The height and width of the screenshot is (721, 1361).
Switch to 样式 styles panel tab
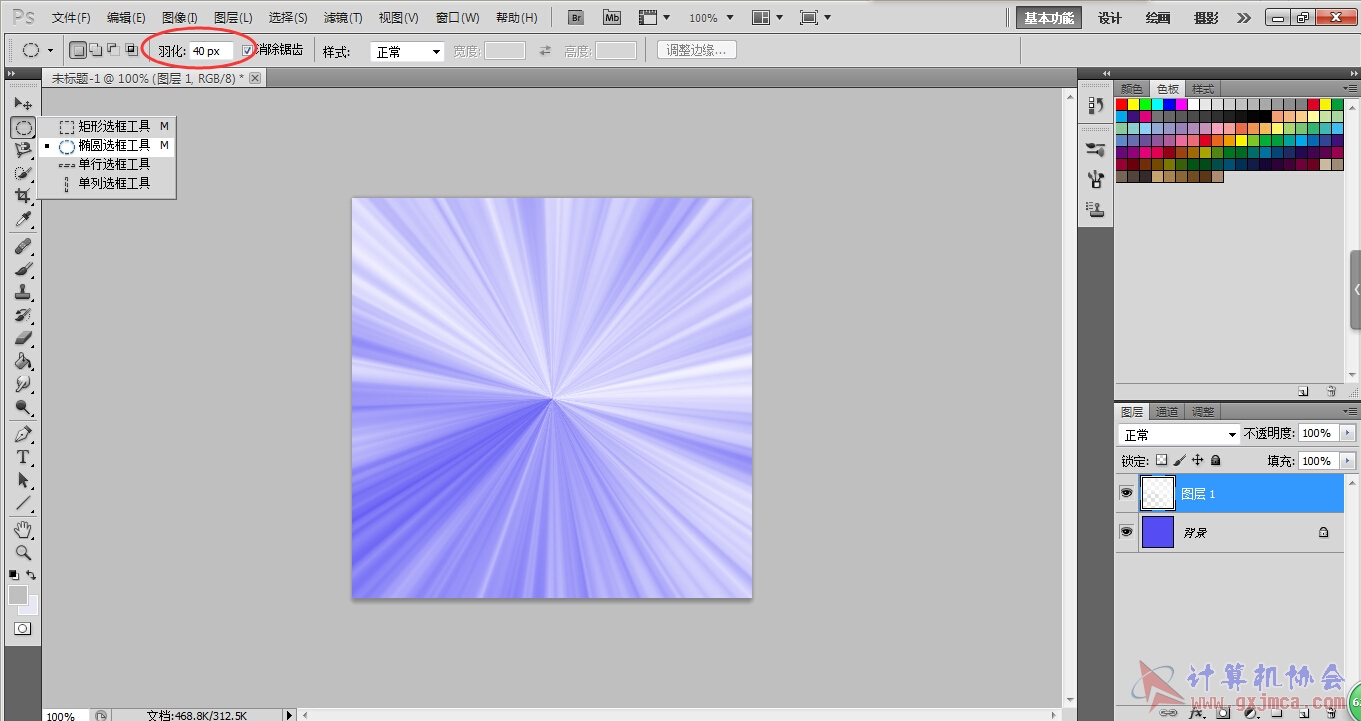click(1203, 89)
